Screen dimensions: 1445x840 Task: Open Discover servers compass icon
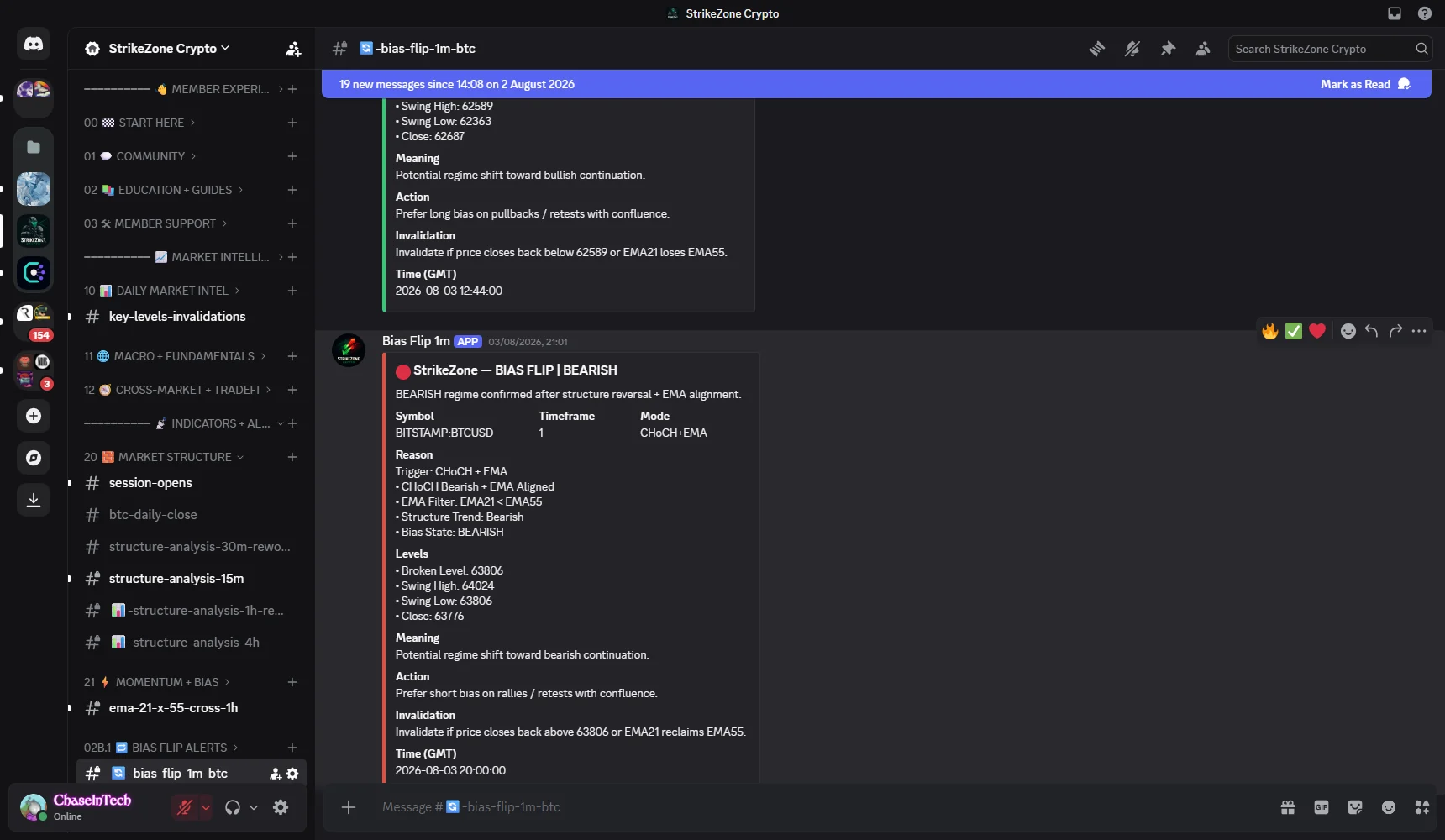34,458
